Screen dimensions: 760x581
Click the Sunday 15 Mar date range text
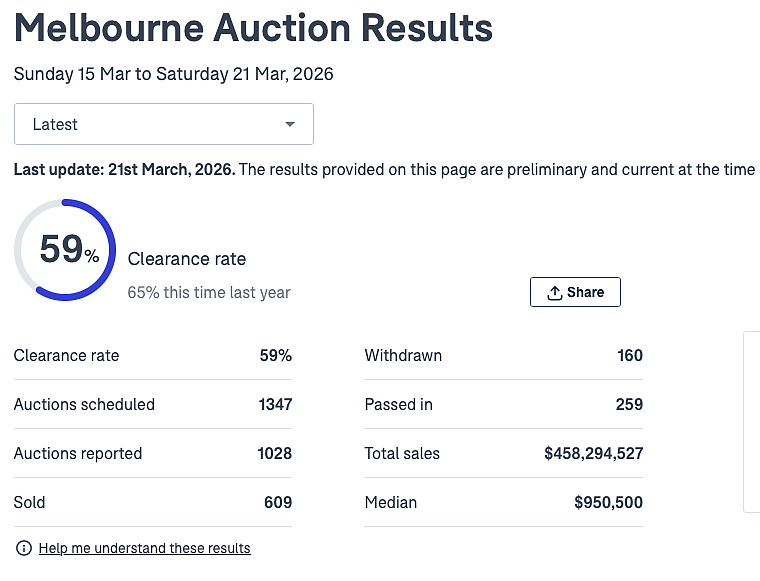point(174,74)
